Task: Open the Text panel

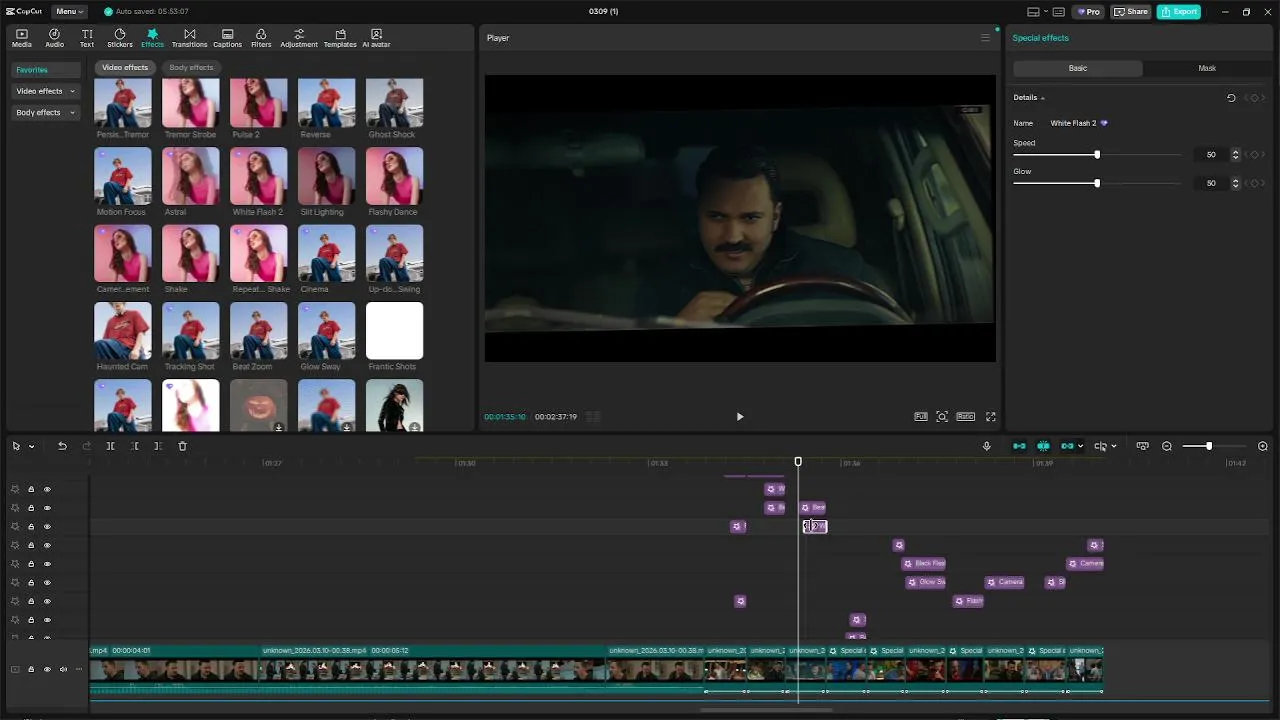Action: [87, 38]
